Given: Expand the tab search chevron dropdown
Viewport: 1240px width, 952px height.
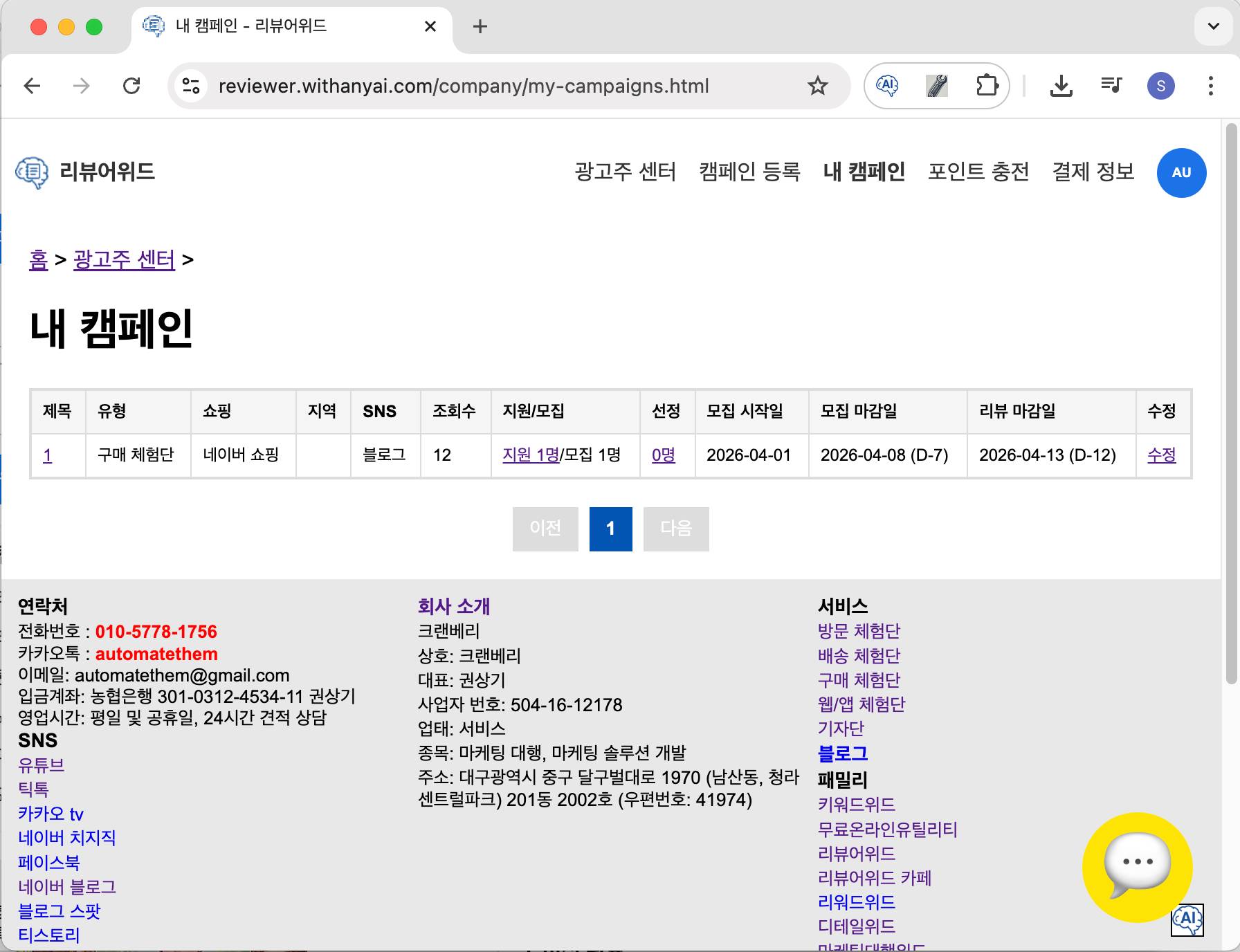Looking at the screenshot, I should coord(1213,26).
